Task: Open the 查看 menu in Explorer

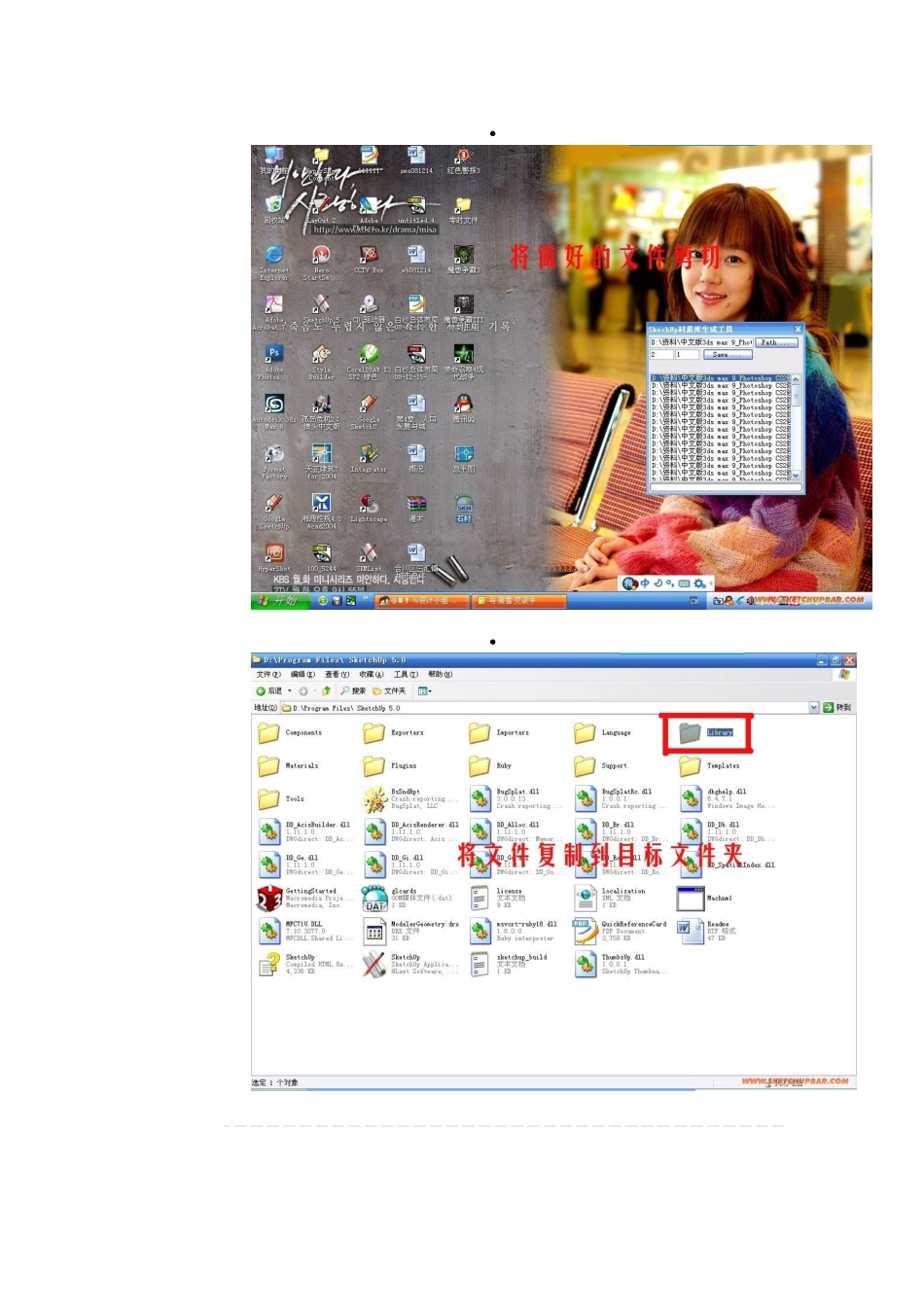Action: pos(337,674)
